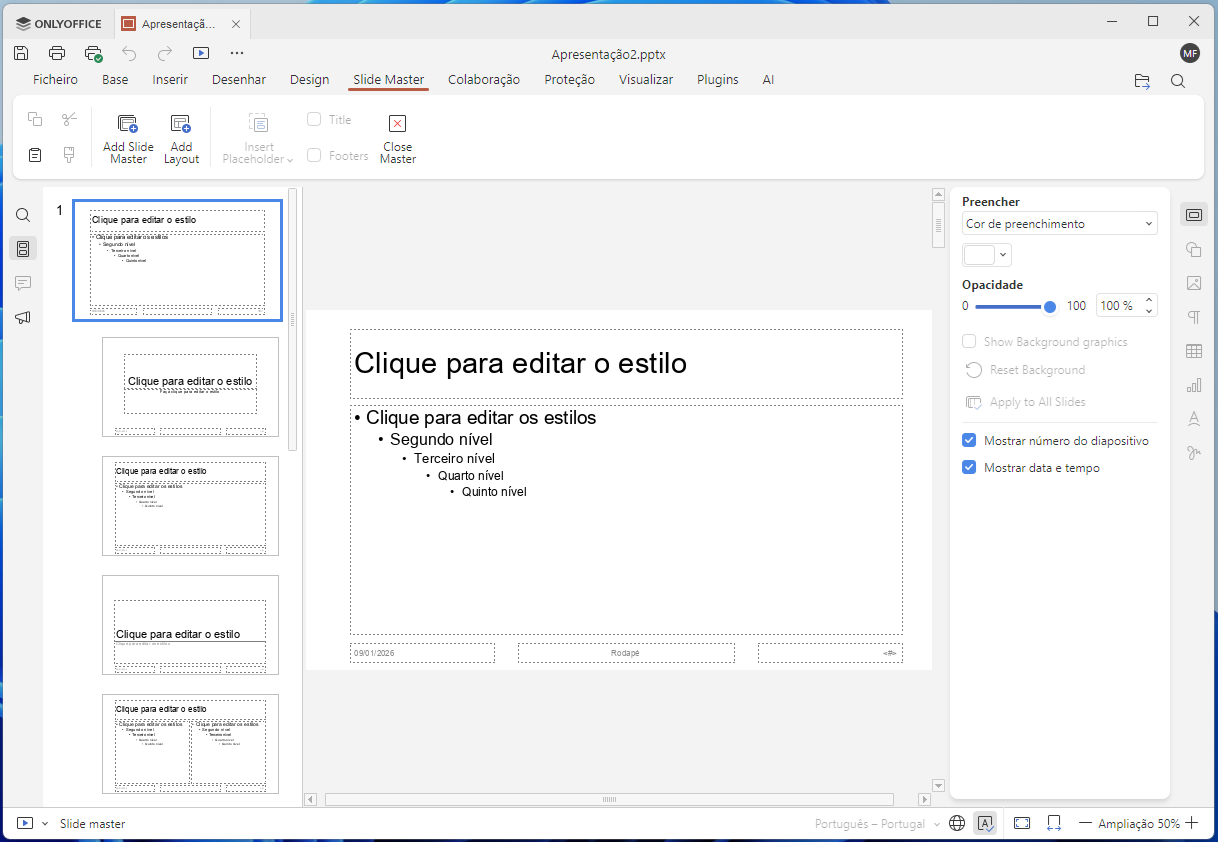Viewport: 1218px width, 842px height.
Task: Enable the Footers checkbox
Action: (315, 155)
